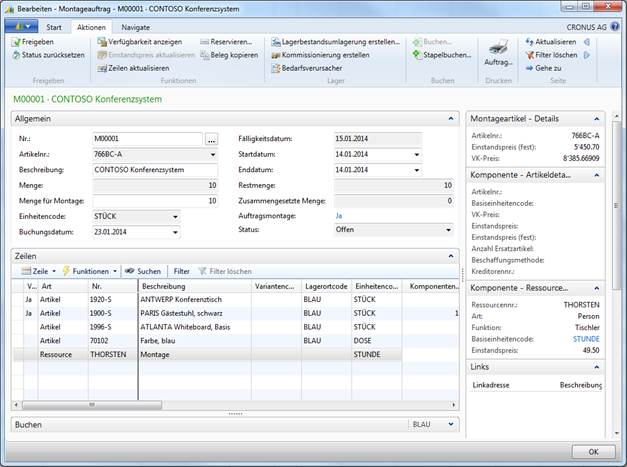Open Buchungsdatum date dropdown

click(175, 232)
